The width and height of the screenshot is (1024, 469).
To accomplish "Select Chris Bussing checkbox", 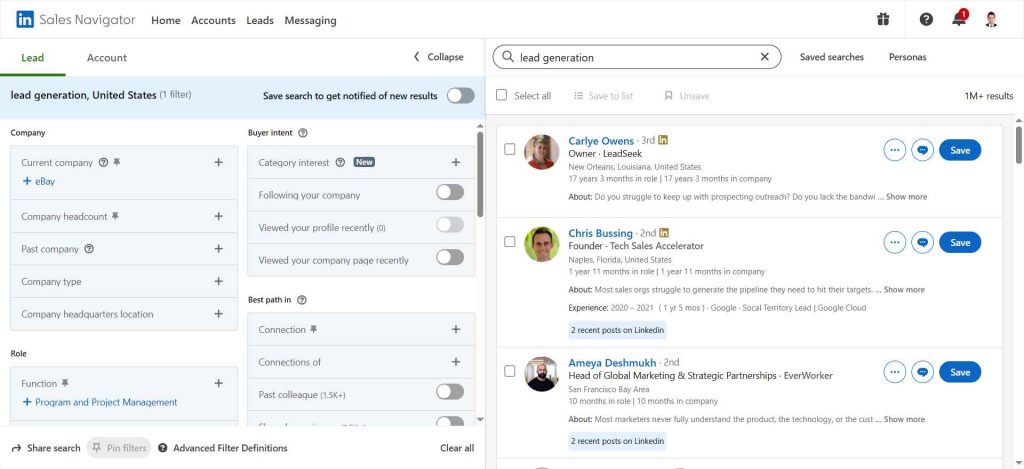I will point(509,242).
